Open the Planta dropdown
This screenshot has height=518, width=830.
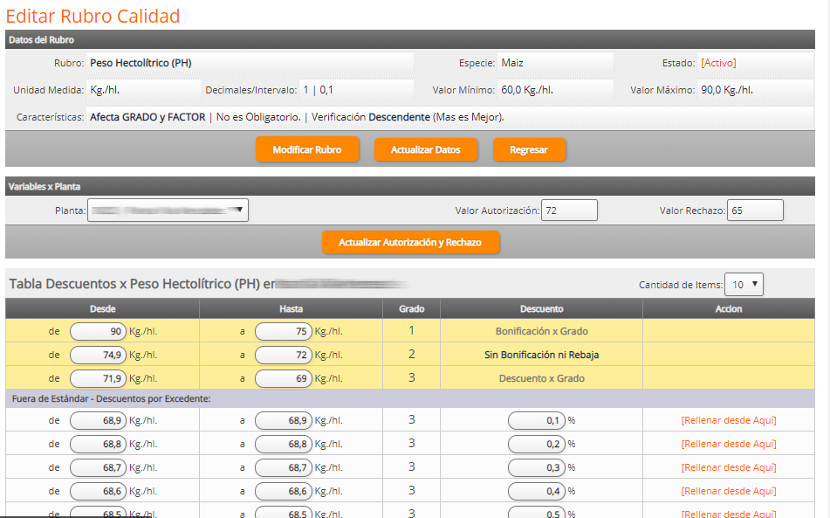click(x=167, y=210)
